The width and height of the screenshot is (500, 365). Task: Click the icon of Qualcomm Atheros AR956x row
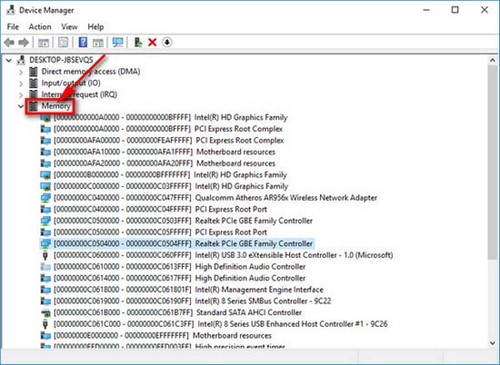[45, 198]
